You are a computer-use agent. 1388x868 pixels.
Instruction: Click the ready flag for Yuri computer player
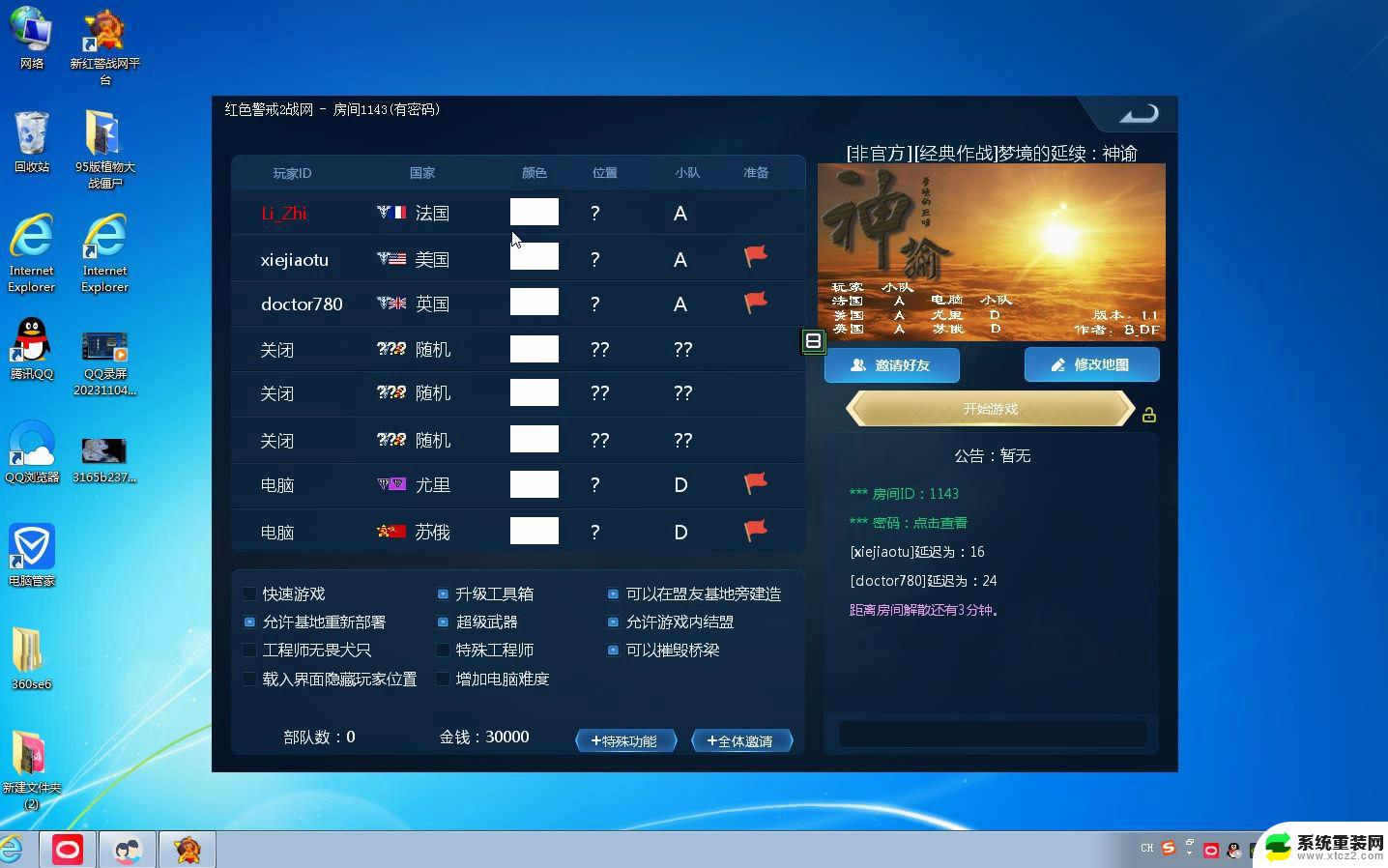(x=756, y=482)
